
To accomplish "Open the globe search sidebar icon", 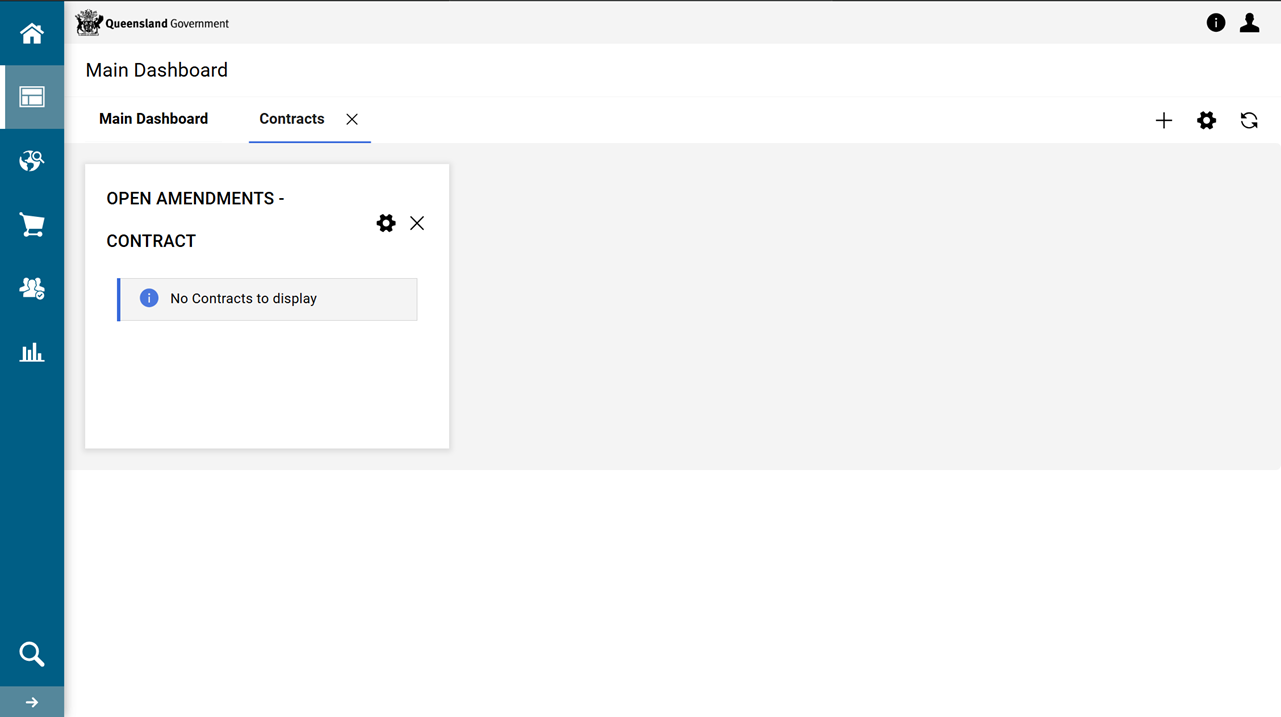I will point(32,161).
